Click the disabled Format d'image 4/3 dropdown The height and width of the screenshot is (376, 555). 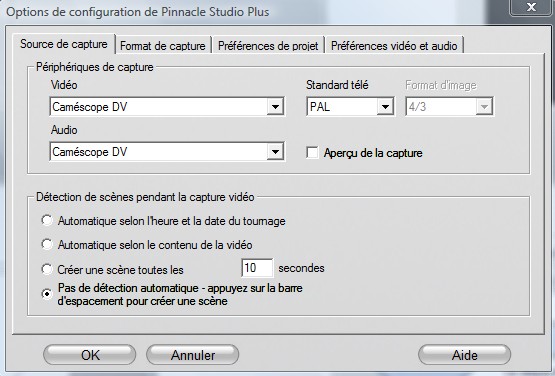click(x=450, y=106)
